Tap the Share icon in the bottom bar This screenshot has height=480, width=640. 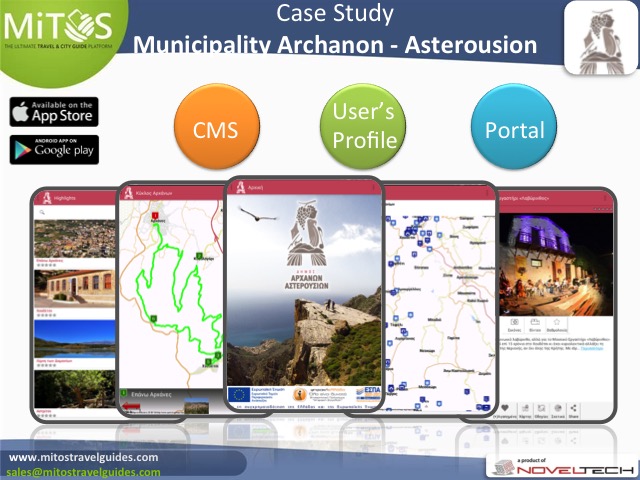573,410
